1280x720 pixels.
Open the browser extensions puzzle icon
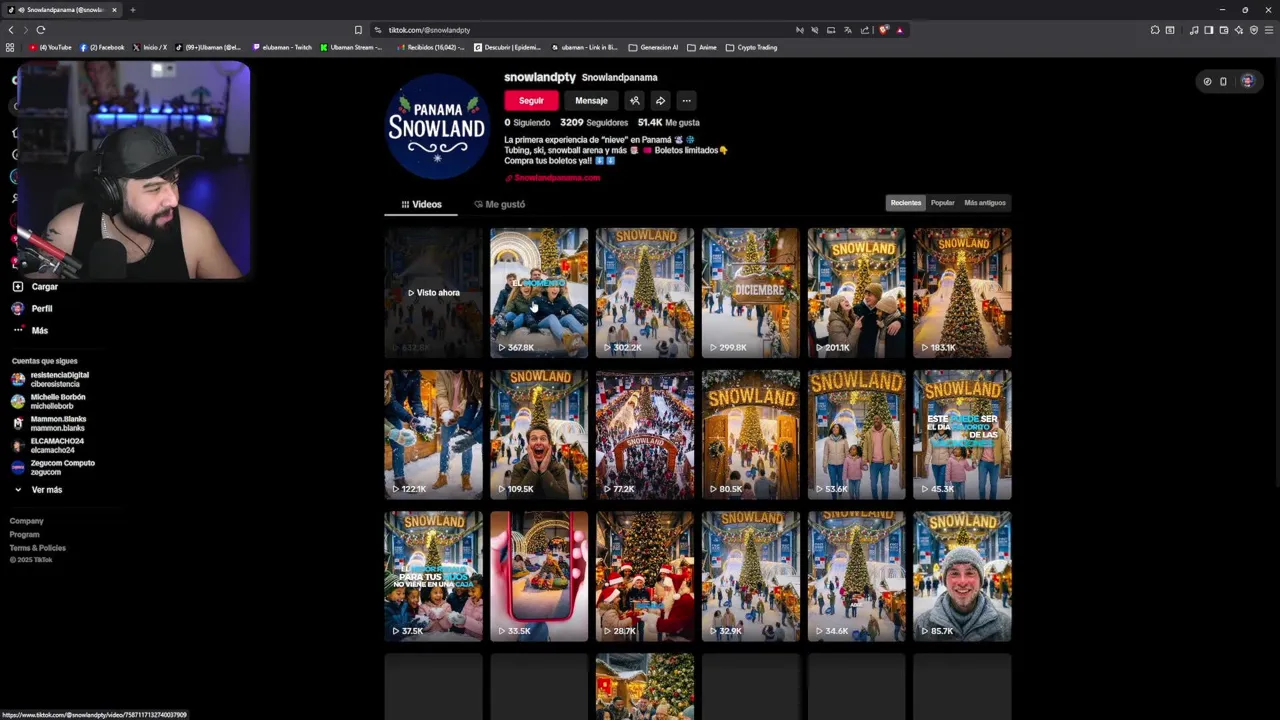tap(1154, 30)
